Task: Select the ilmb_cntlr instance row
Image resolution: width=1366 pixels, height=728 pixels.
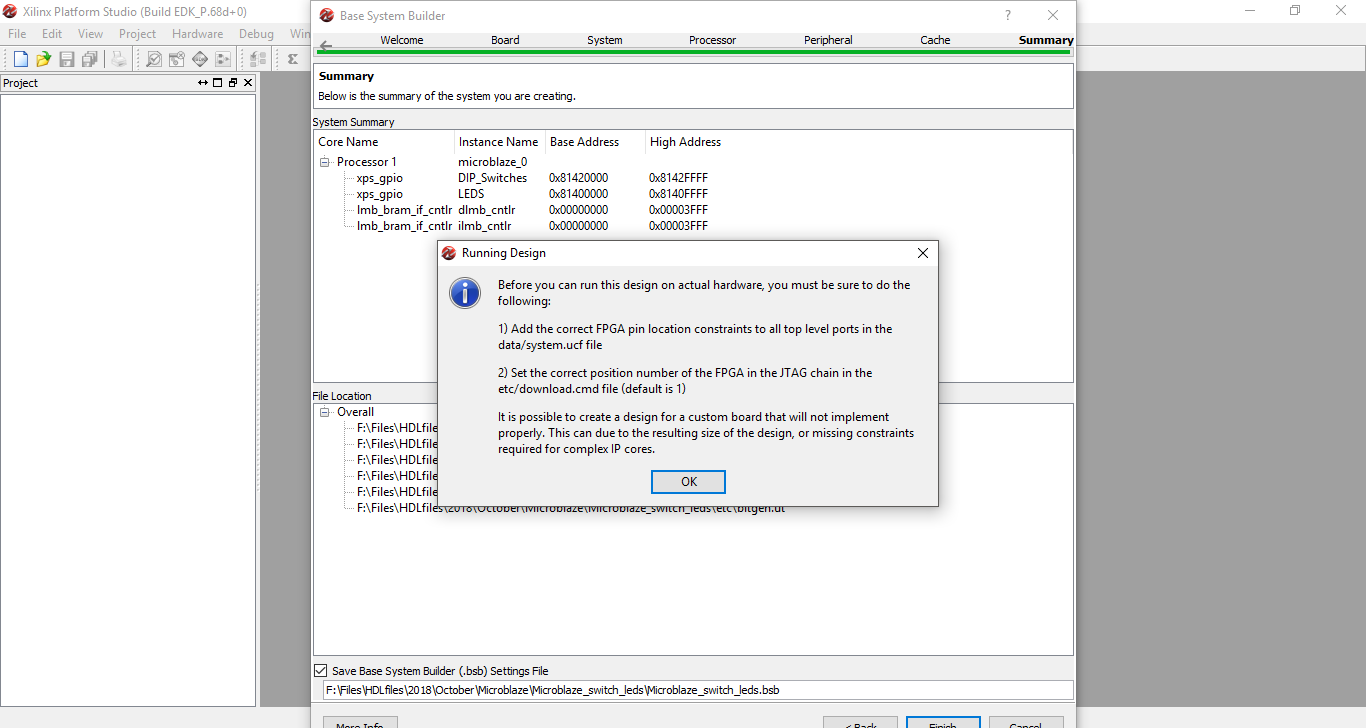Action: click(x=484, y=226)
